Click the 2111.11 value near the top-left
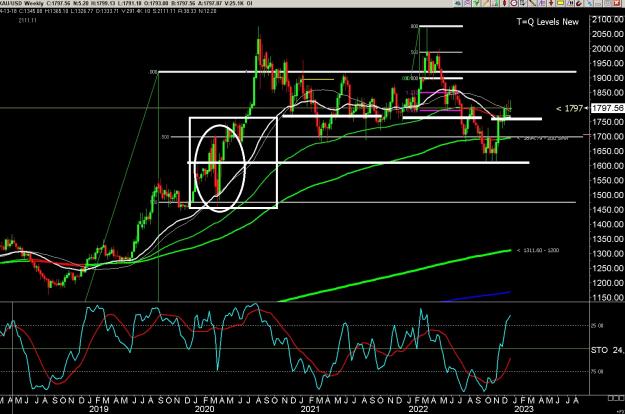 point(28,20)
